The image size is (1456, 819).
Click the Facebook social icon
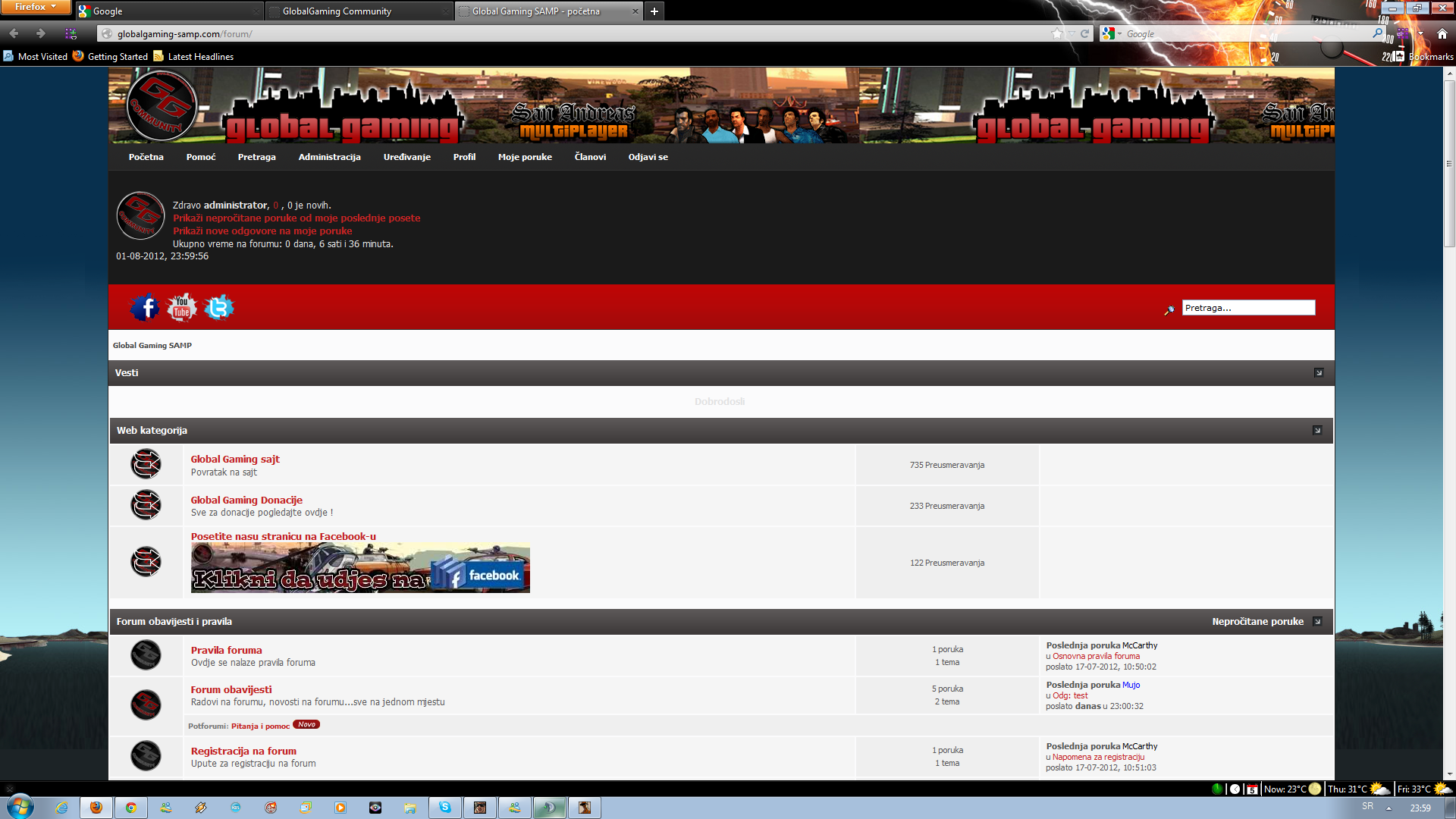[145, 308]
